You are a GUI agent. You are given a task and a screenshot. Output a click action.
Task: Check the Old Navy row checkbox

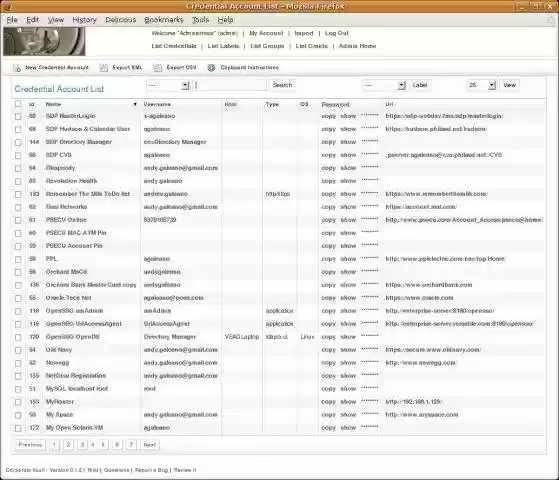pos(18,350)
